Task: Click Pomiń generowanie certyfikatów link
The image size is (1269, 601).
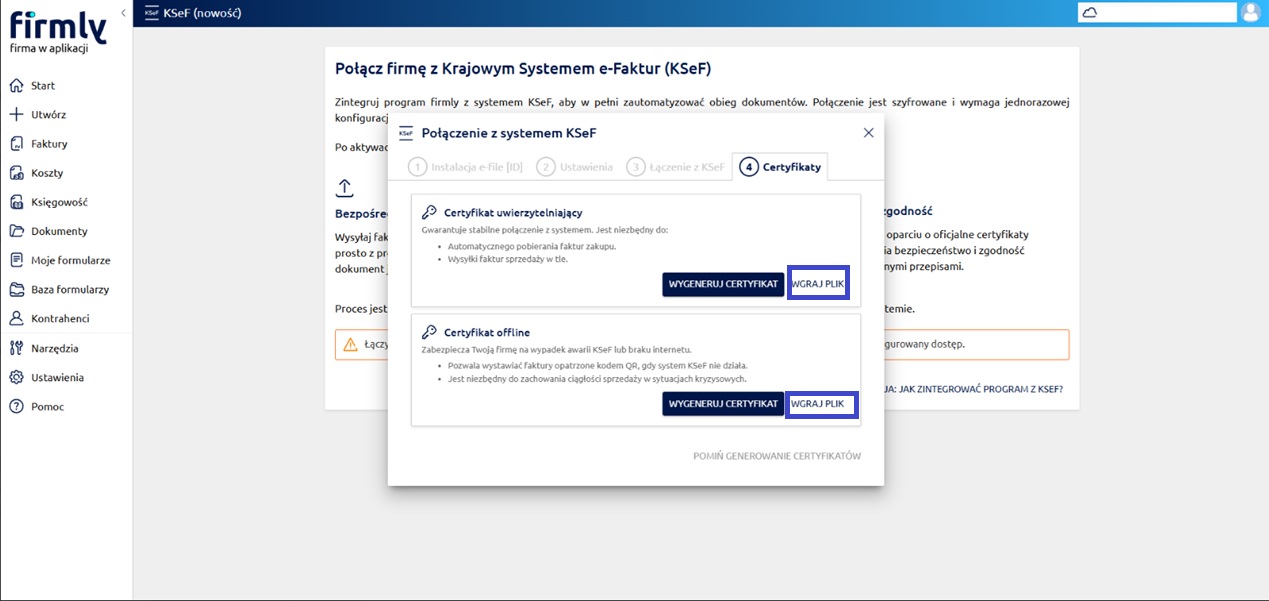Action: tap(776, 456)
